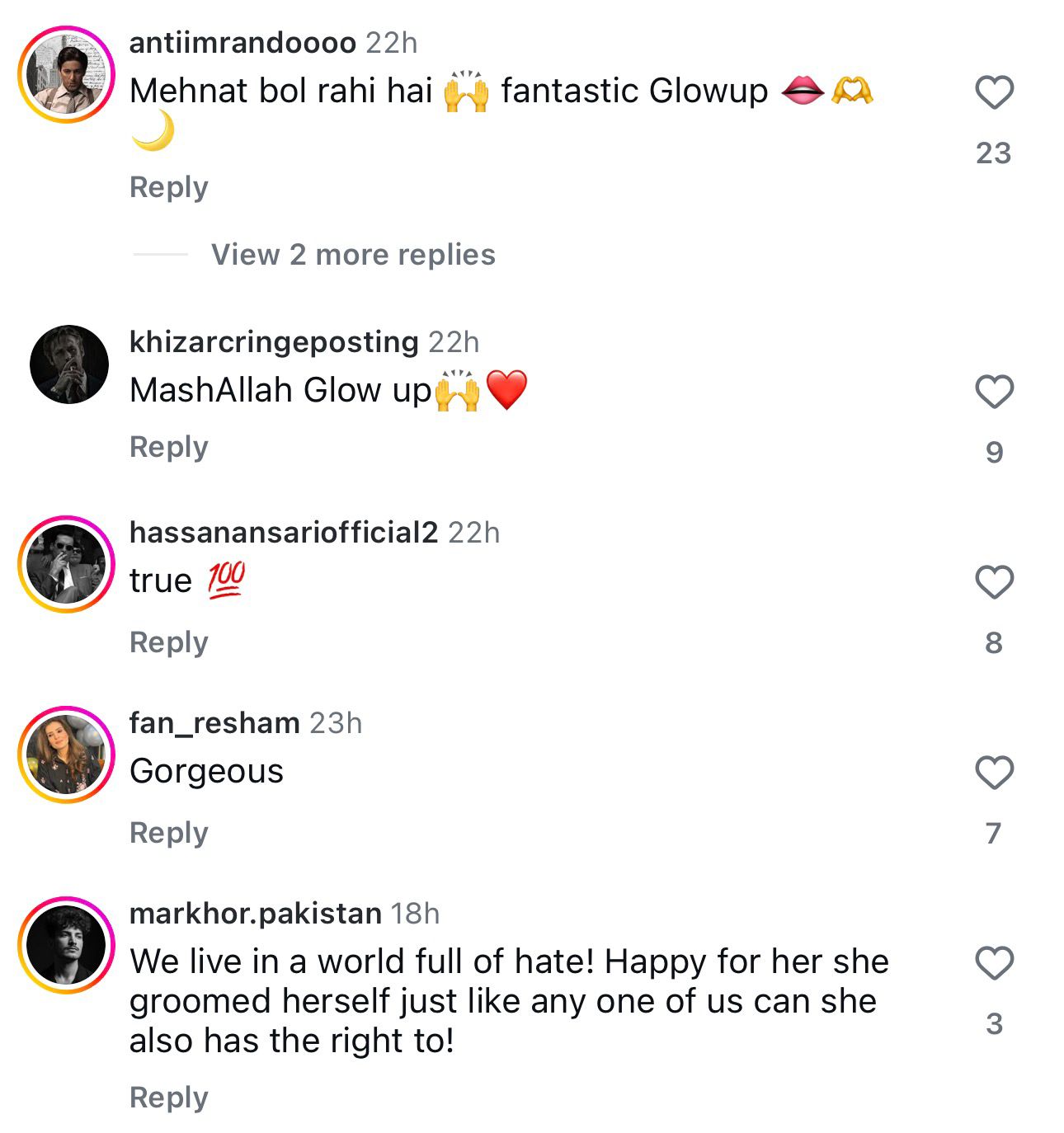The height and width of the screenshot is (1133, 1064).
Task: View khizarcringeposting's avatar
Action: [x=69, y=364]
